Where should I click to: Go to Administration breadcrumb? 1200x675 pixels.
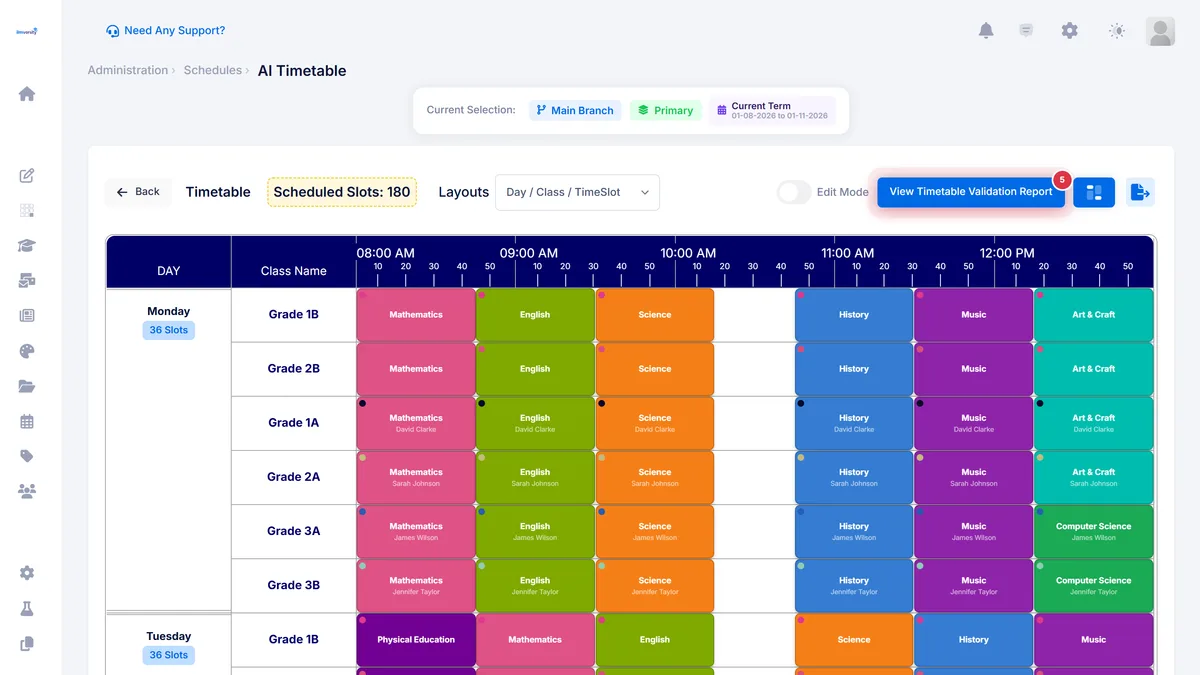pyautogui.click(x=128, y=70)
